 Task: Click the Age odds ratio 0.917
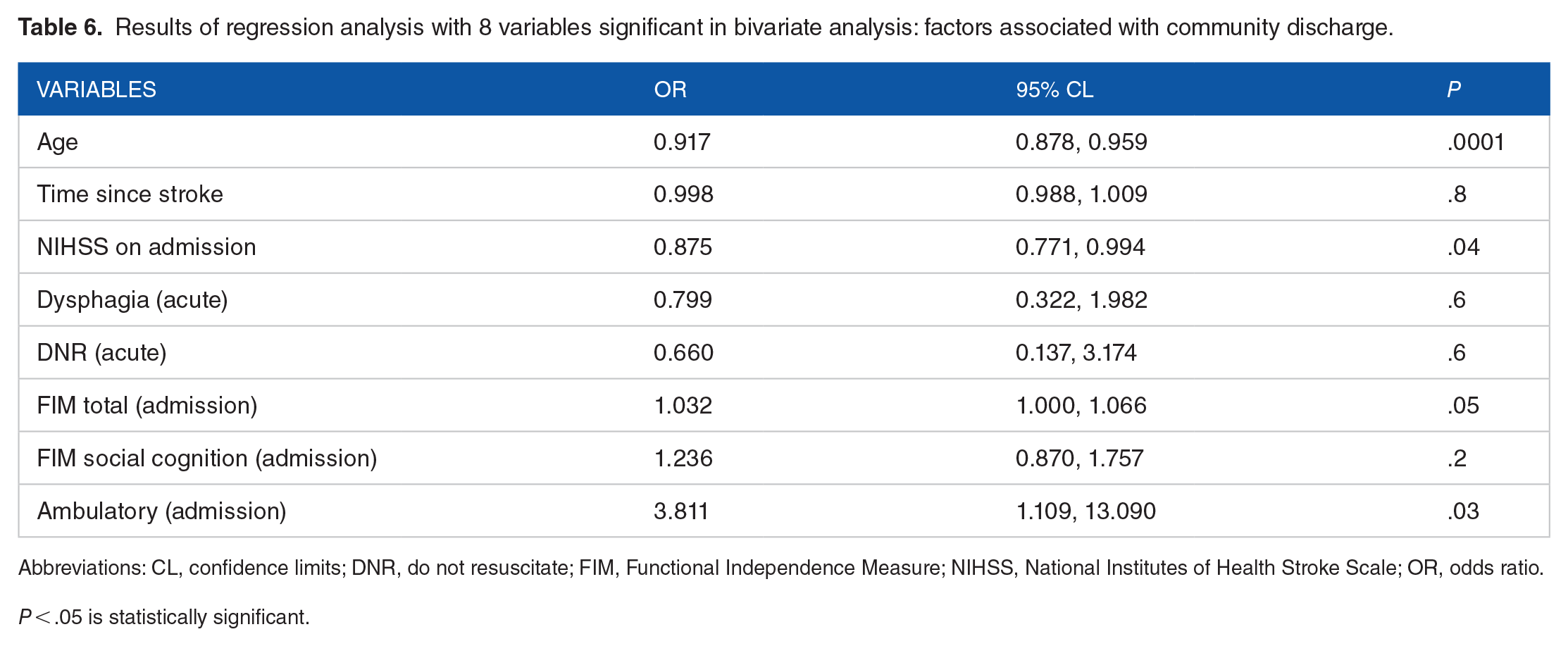tap(682, 142)
